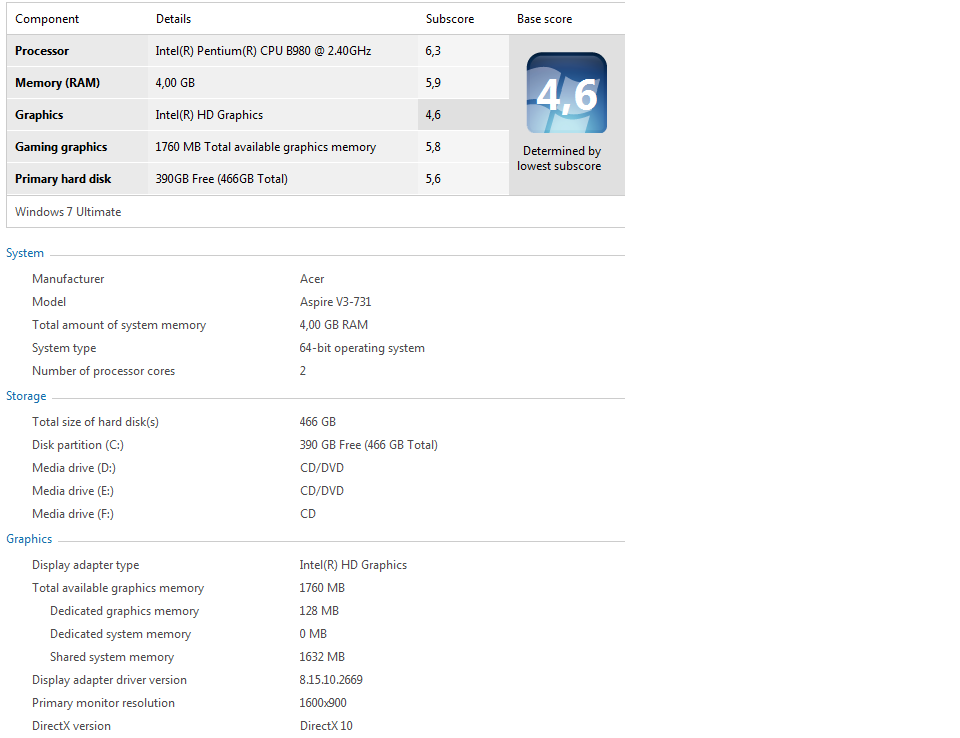
Task: Click 4,00 GB in the Memory (RAM) row
Action: point(175,83)
